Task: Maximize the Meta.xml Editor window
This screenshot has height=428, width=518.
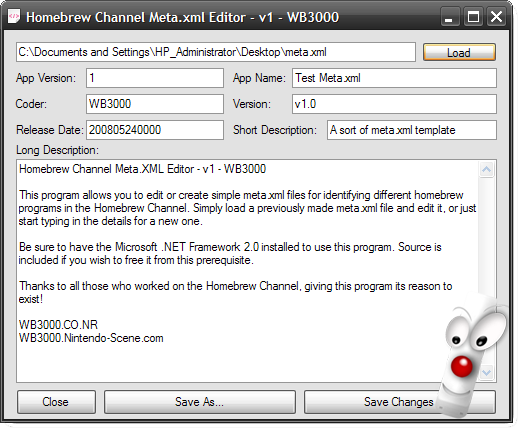Action: tap(473, 17)
